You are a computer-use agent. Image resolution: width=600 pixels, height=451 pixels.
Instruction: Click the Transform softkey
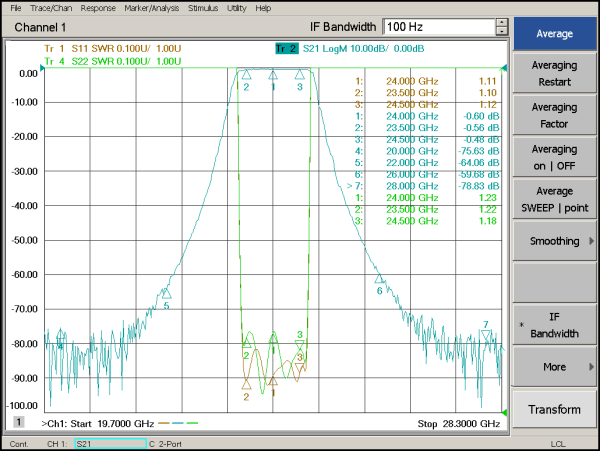pyautogui.click(x=554, y=409)
